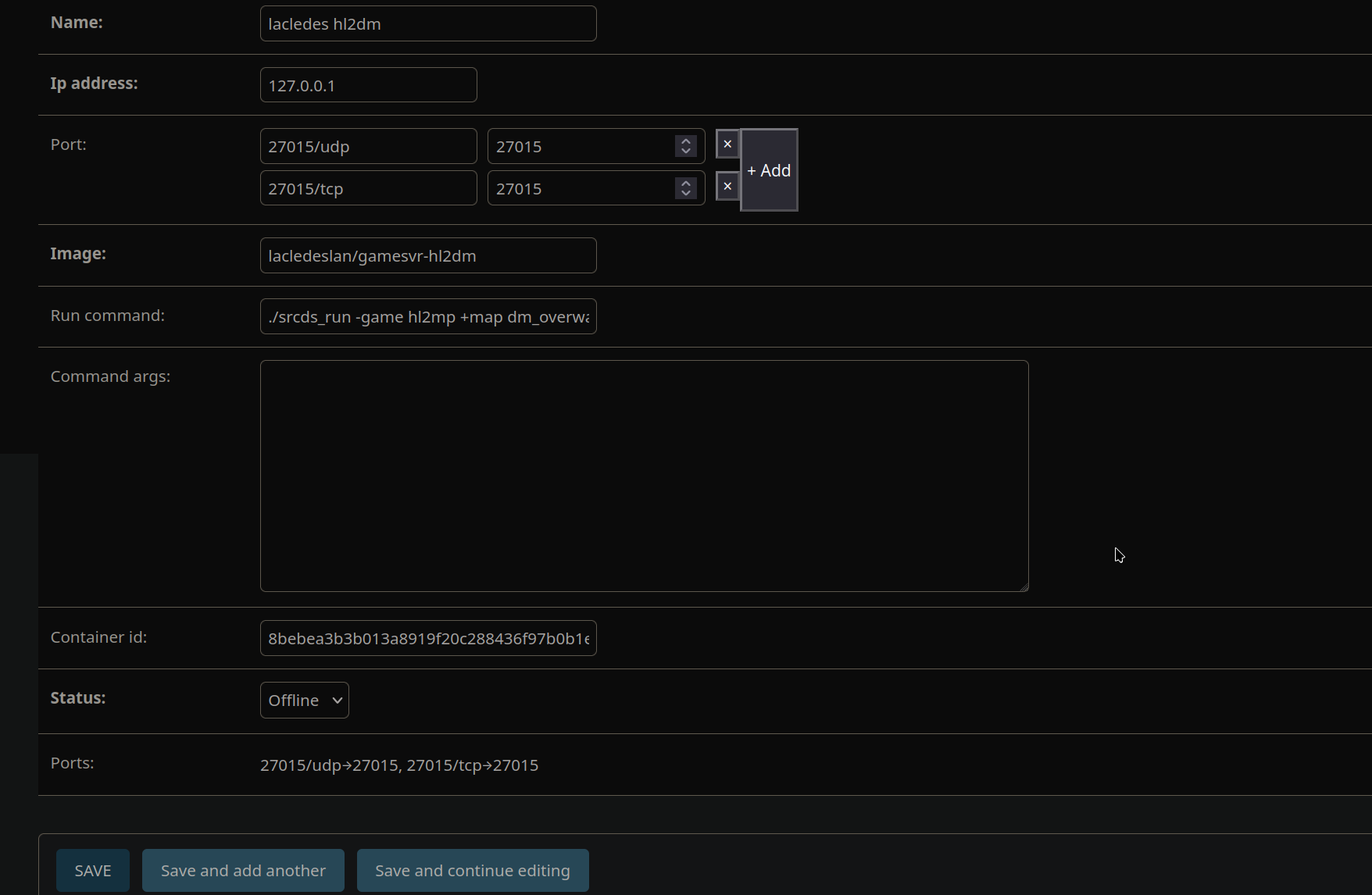The width and height of the screenshot is (1372, 895).
Task: Remove the 27015/tcp port row
Action: pyautogui.click(x=727, y=187)
